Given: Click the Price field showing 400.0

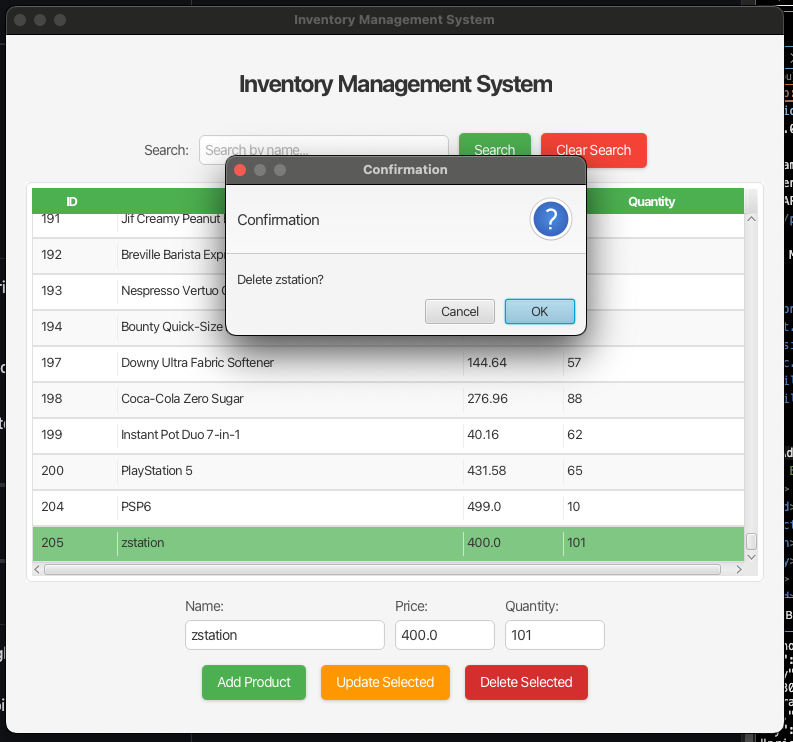Looking at the screenshot, I should pos(445,635).
